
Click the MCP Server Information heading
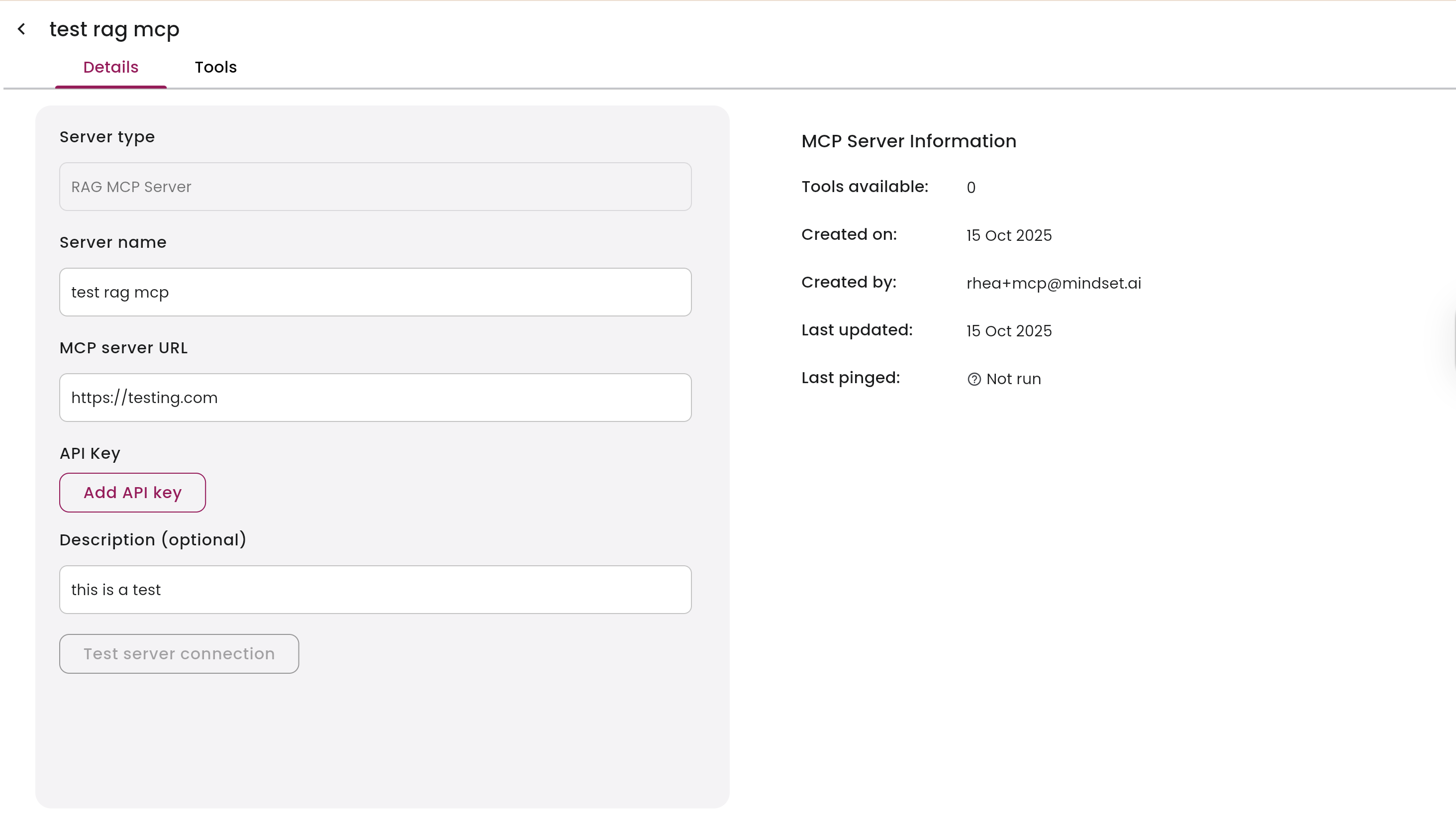(908, 141)
